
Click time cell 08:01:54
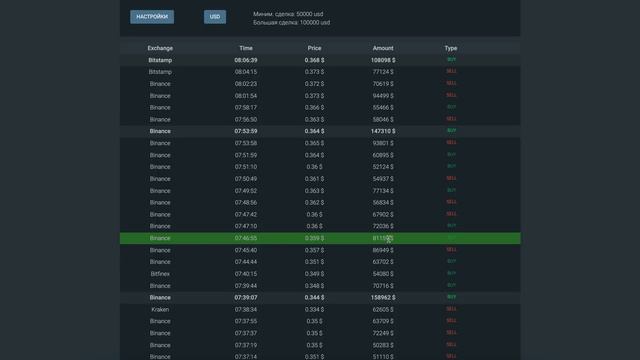246,96
